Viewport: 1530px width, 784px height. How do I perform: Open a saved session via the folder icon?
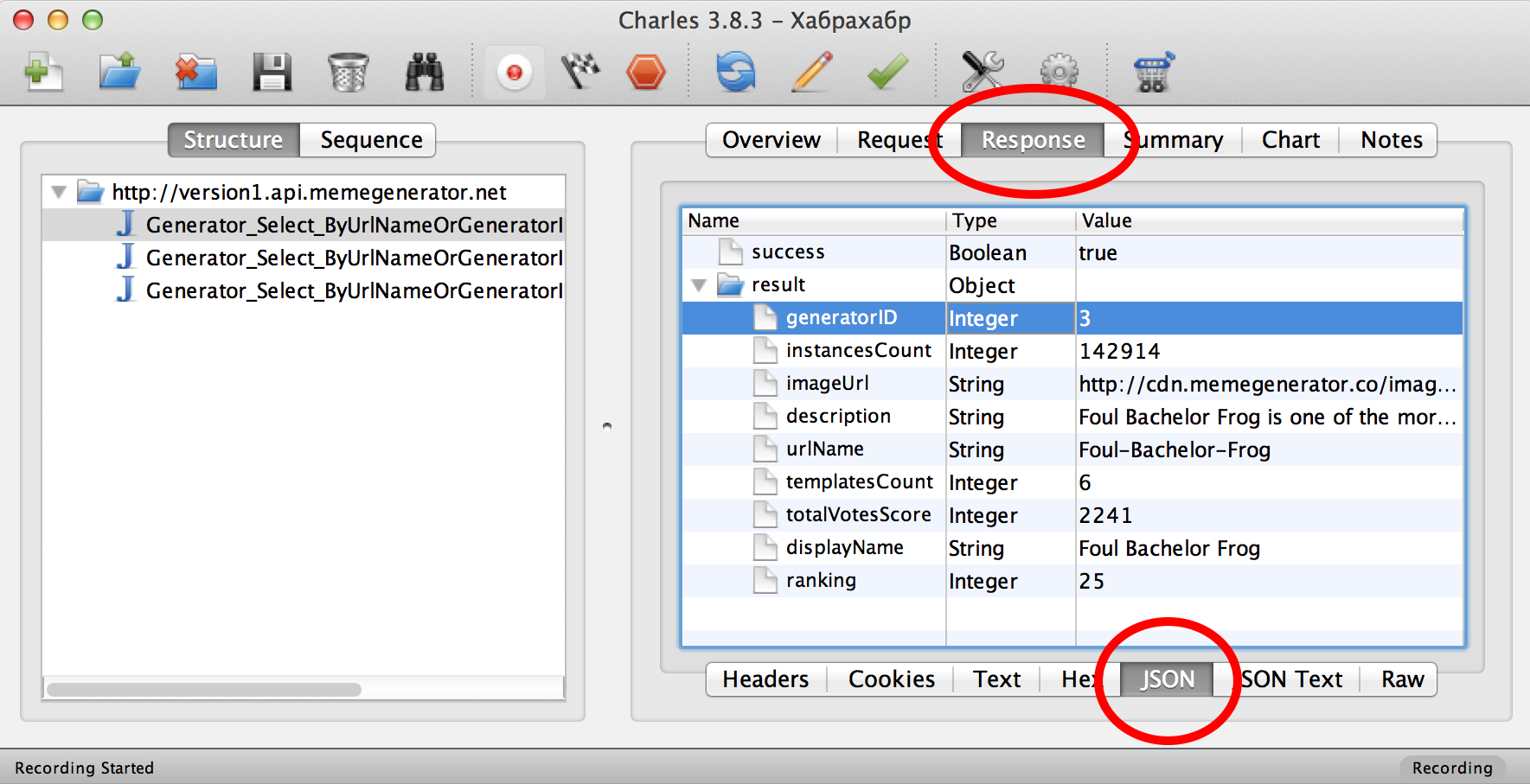pos(119,72)
